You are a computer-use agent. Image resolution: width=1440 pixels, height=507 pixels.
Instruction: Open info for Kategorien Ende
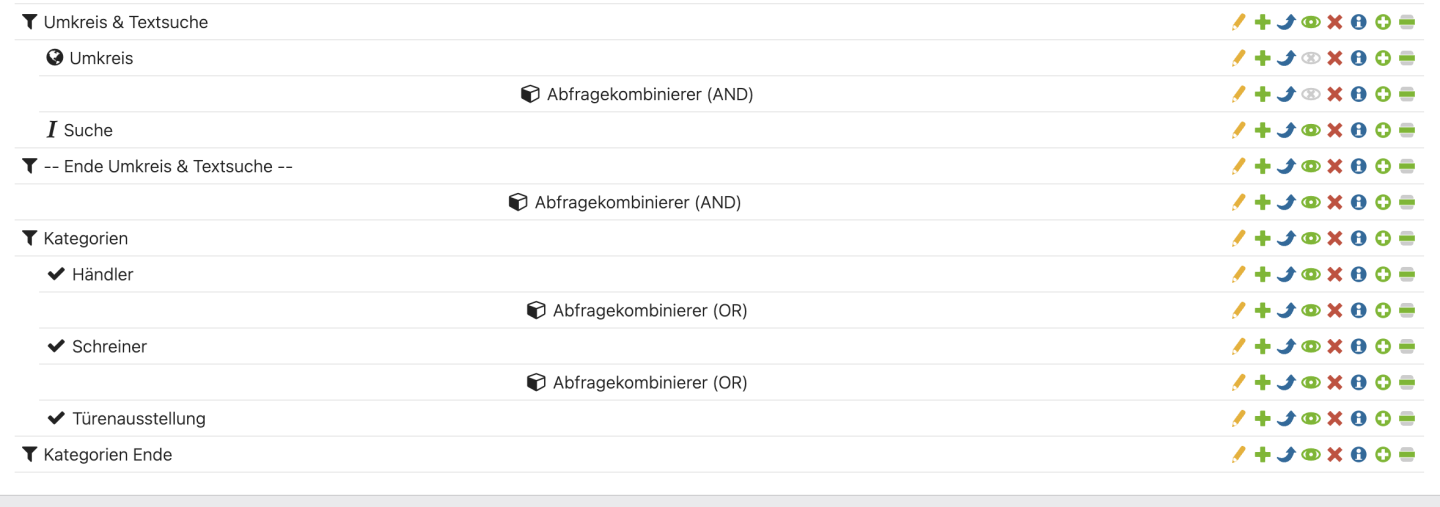click(x=1358, y=454)
